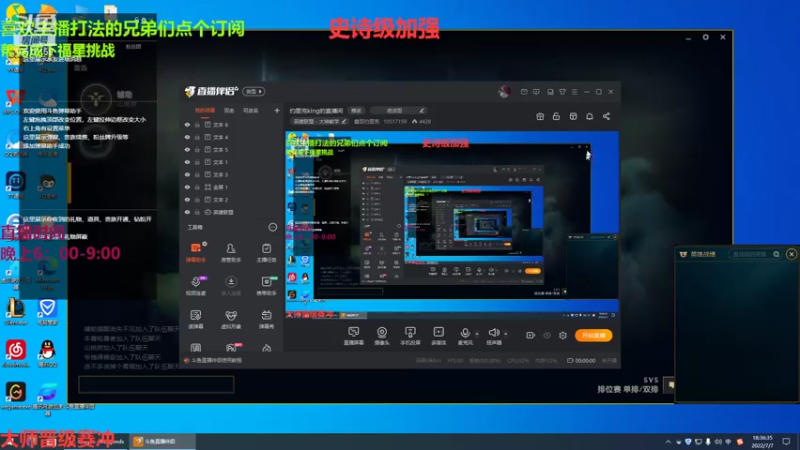
Task: Toggle visibility eye for 文本 6 layer
Action: (187, 124)
